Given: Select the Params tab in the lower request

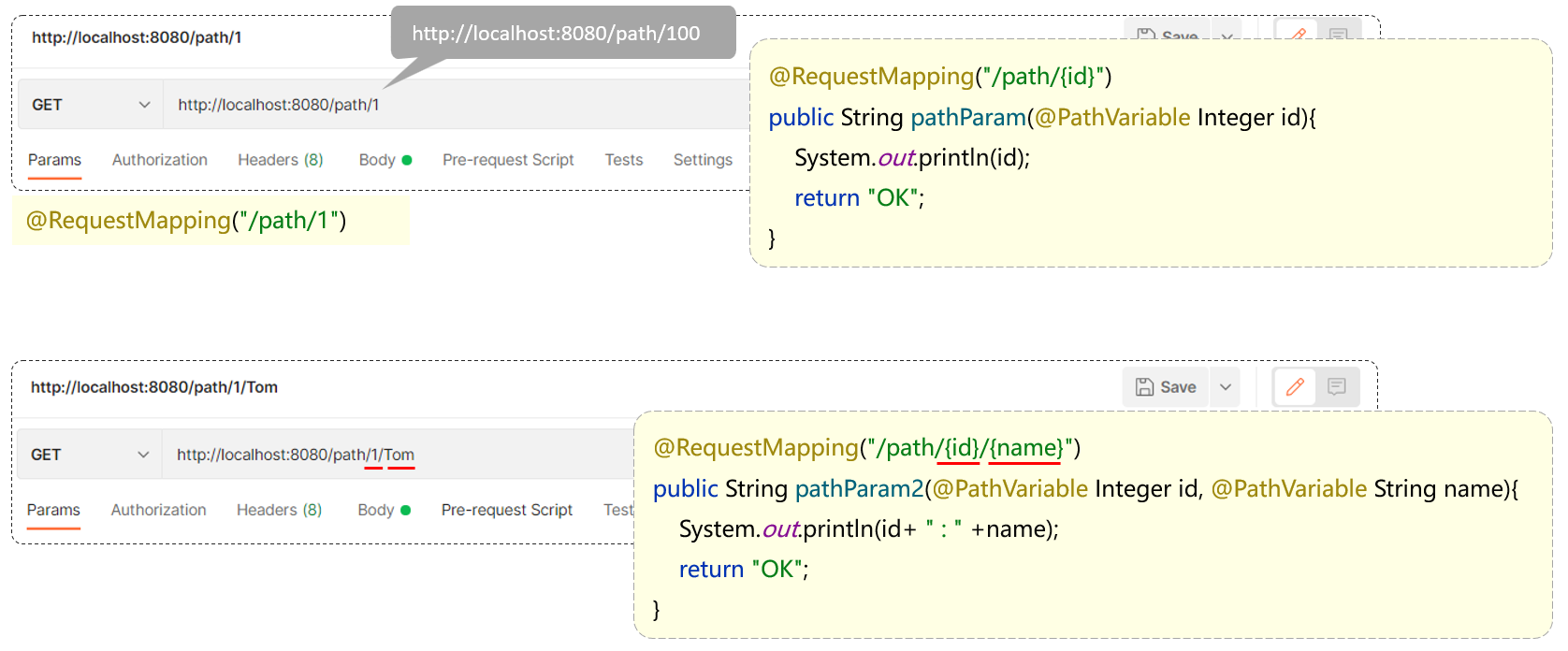Looking at the screenshot, I should point(53,510).
